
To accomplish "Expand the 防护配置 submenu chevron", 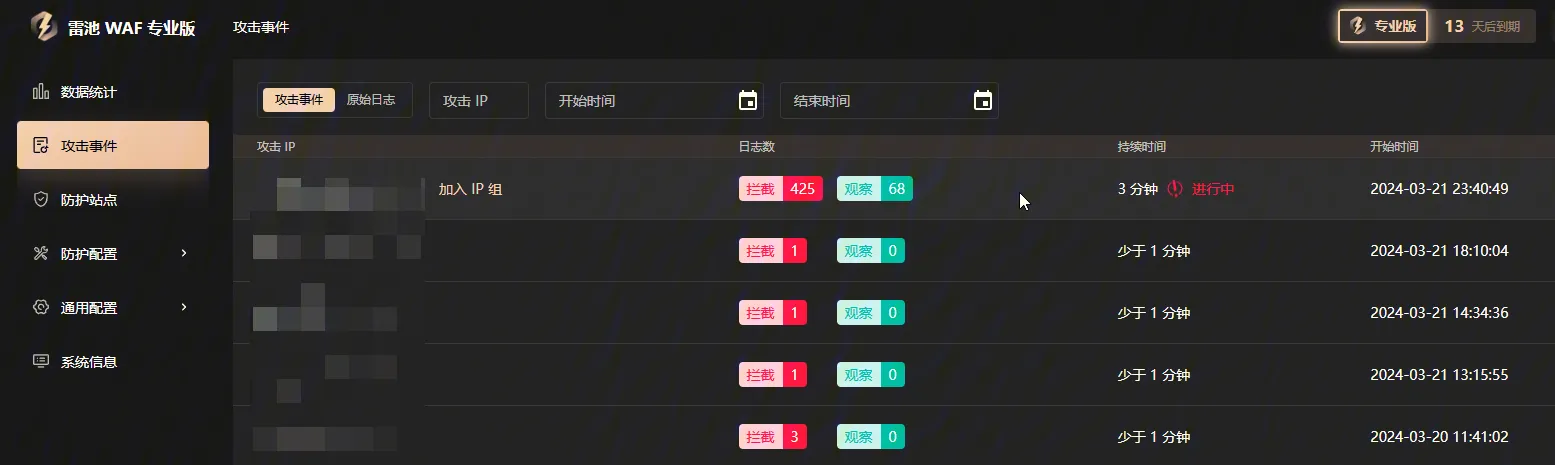I will click(x=184, y=254).
